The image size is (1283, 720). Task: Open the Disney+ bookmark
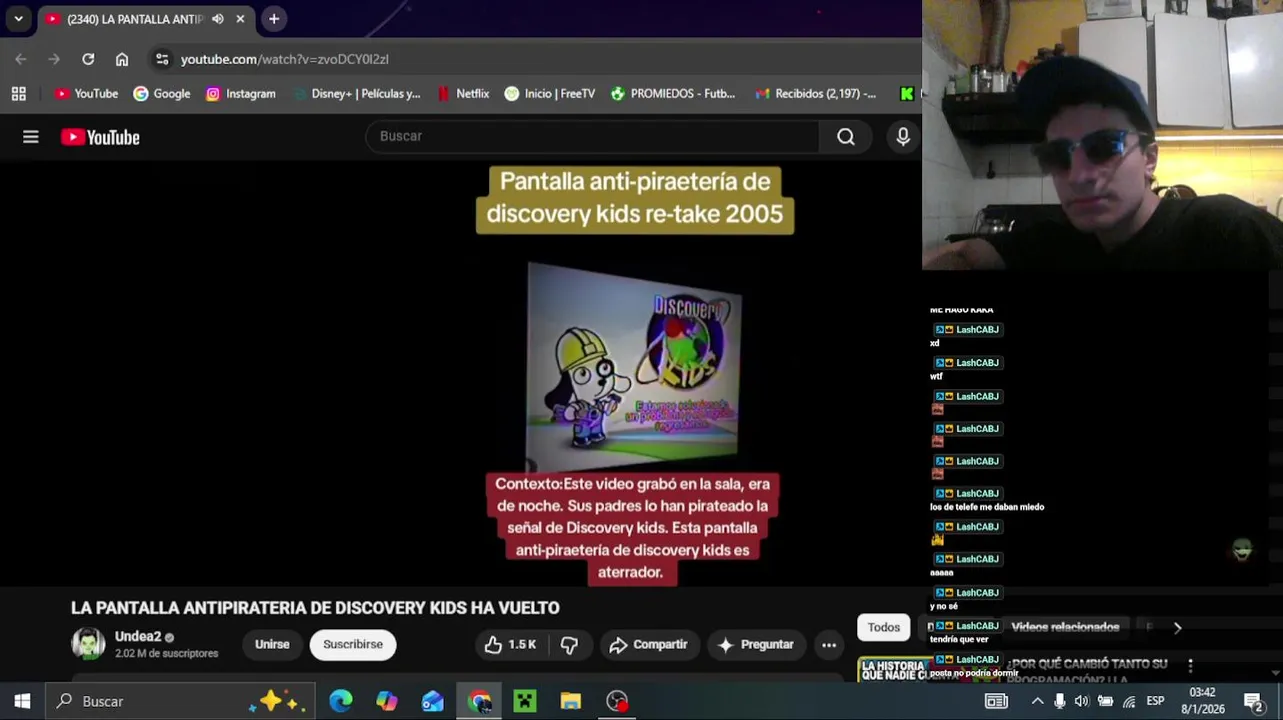356,93
